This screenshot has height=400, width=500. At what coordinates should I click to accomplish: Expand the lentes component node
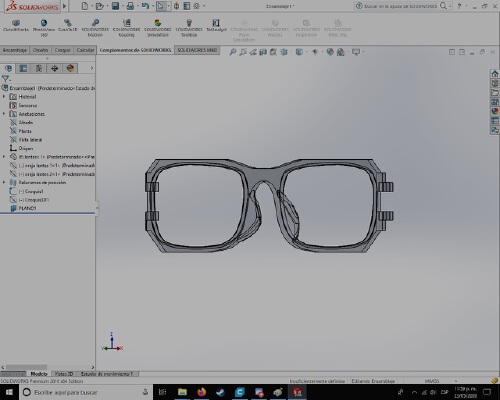coord(4,156)
